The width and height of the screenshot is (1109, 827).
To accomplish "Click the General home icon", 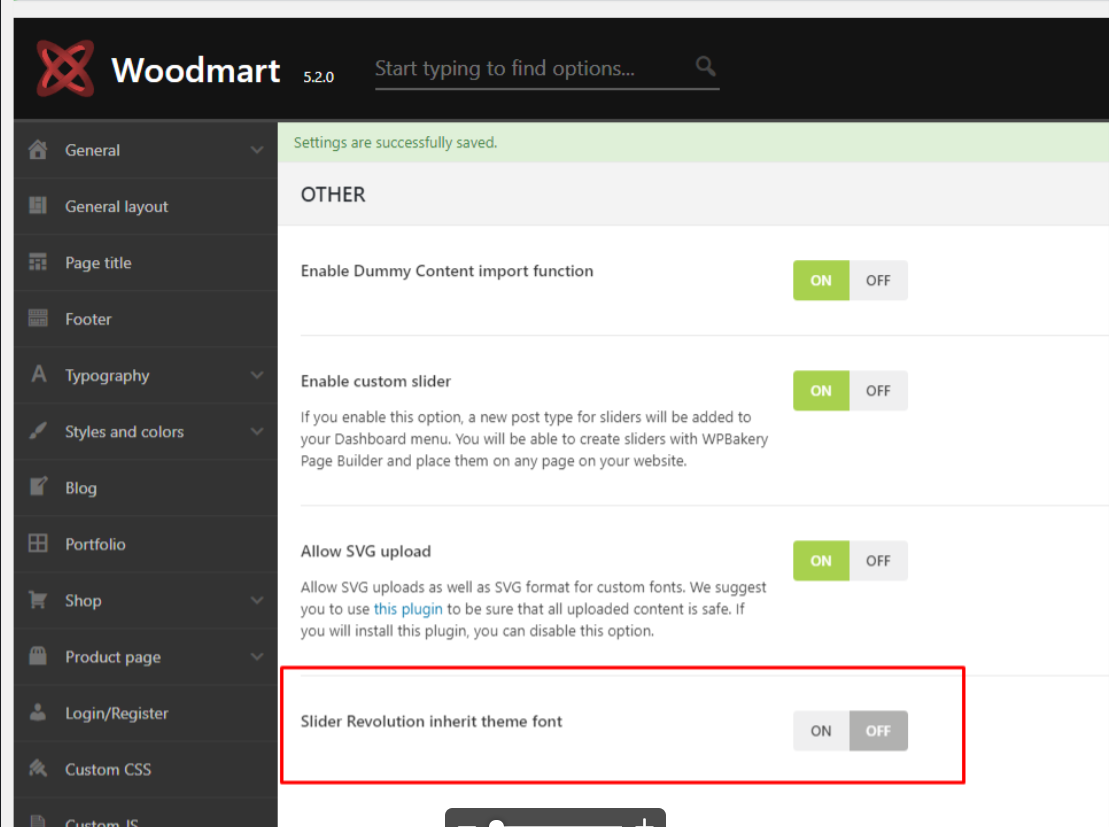I will 38,150.
